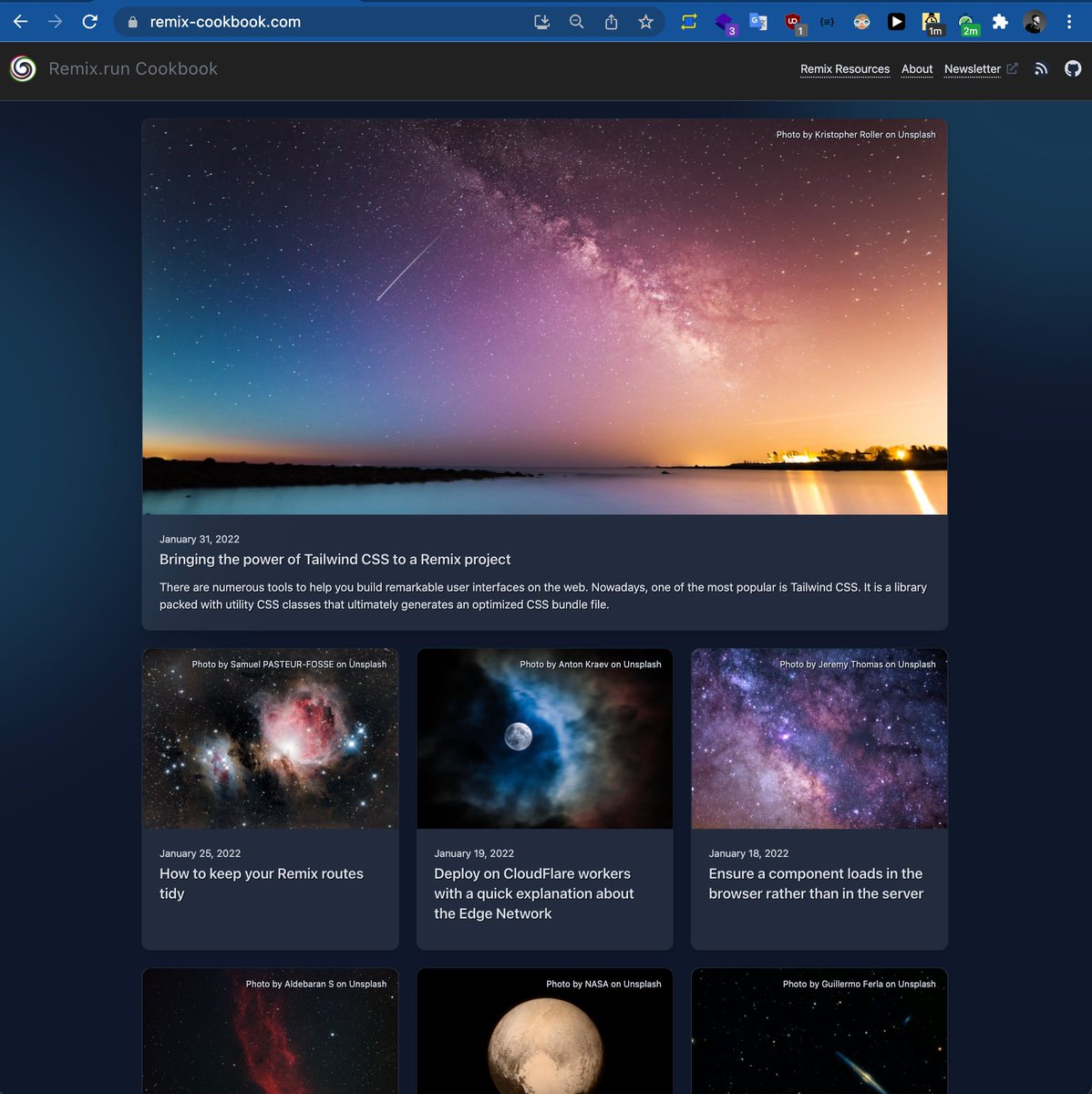Click the Samuel PASTEUR-FOSSE photo credit
The image size is (1092, 1094).
(x=289, y=664)
